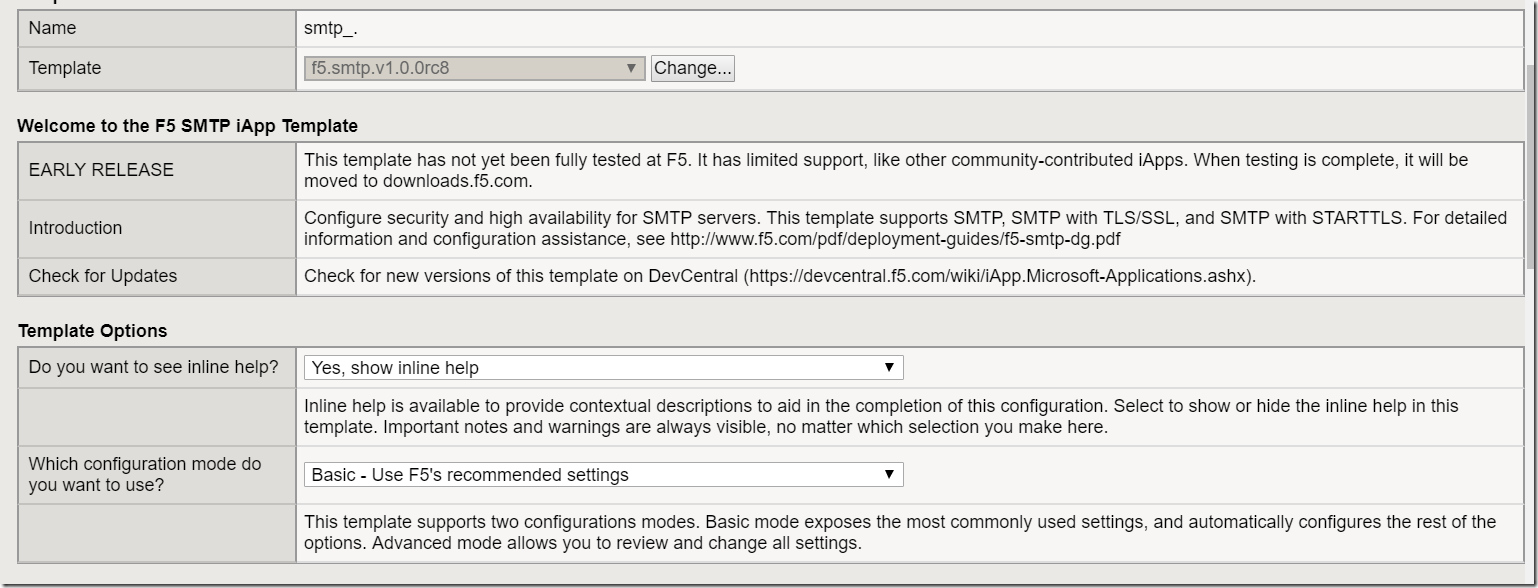Image resolution: width=1538 pixels, height=588 pixels.
Task: Click the Check for Updates label
Action: click(x=103, y=276)
